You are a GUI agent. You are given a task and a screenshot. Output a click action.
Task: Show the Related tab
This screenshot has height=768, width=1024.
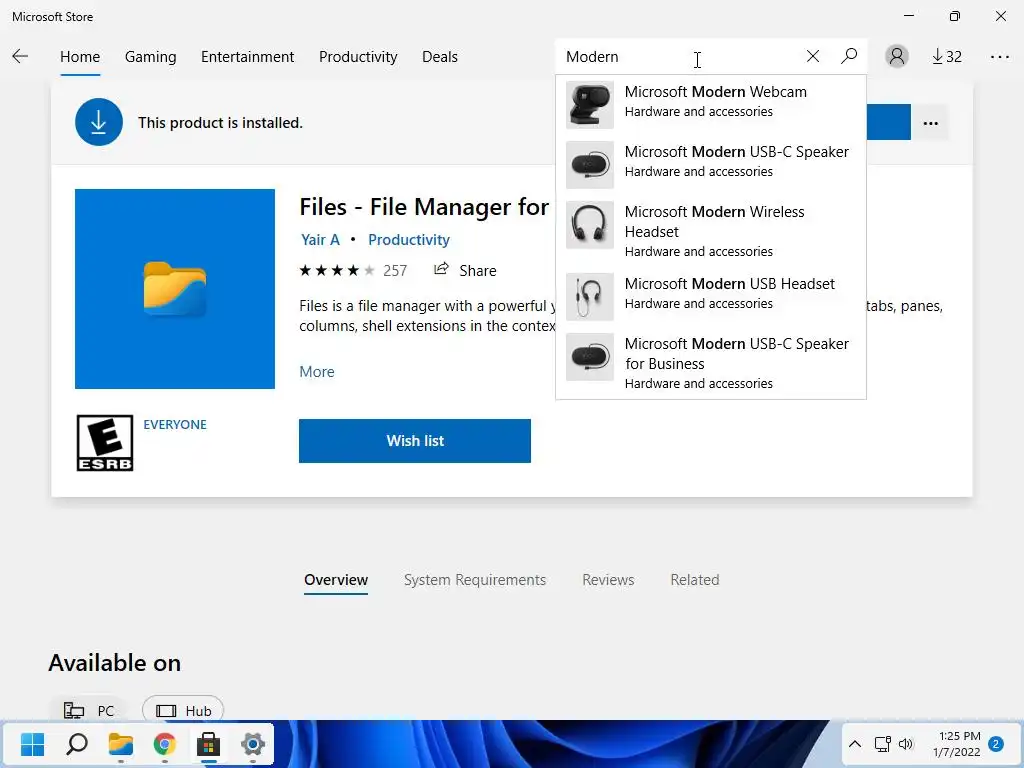coord(695,580)
